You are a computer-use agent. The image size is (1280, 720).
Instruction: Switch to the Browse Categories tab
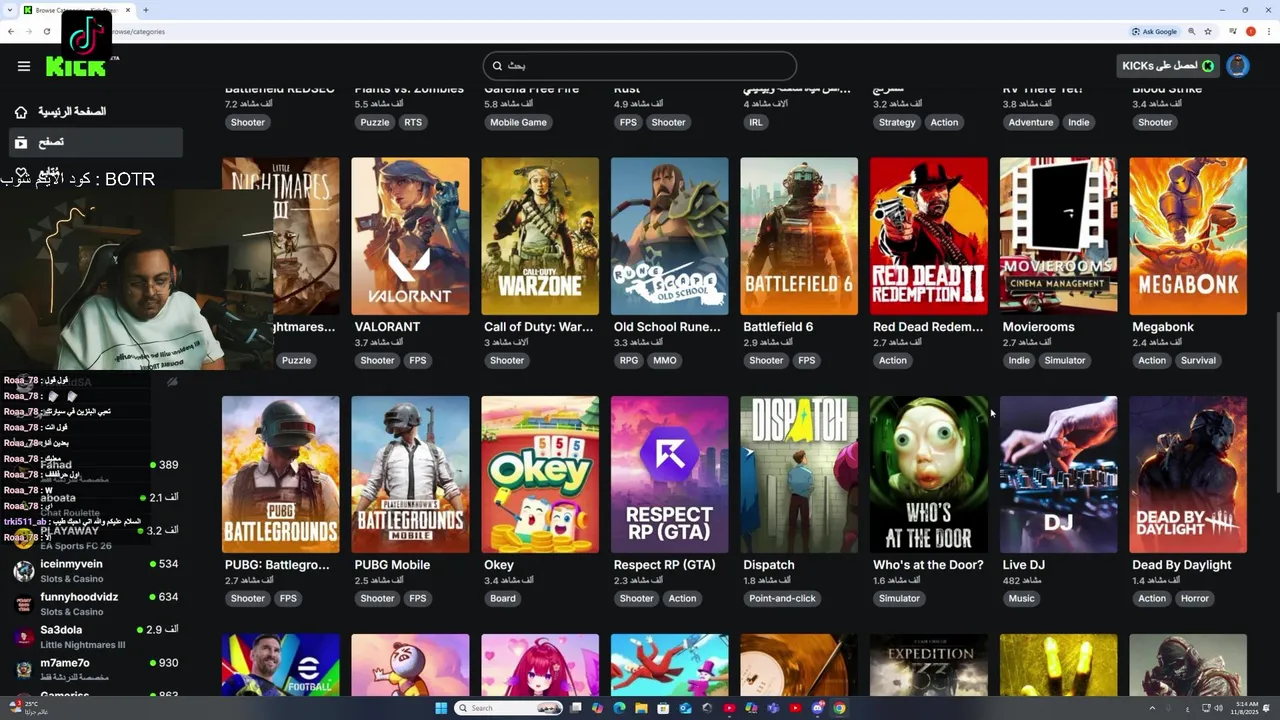[76, 10]
